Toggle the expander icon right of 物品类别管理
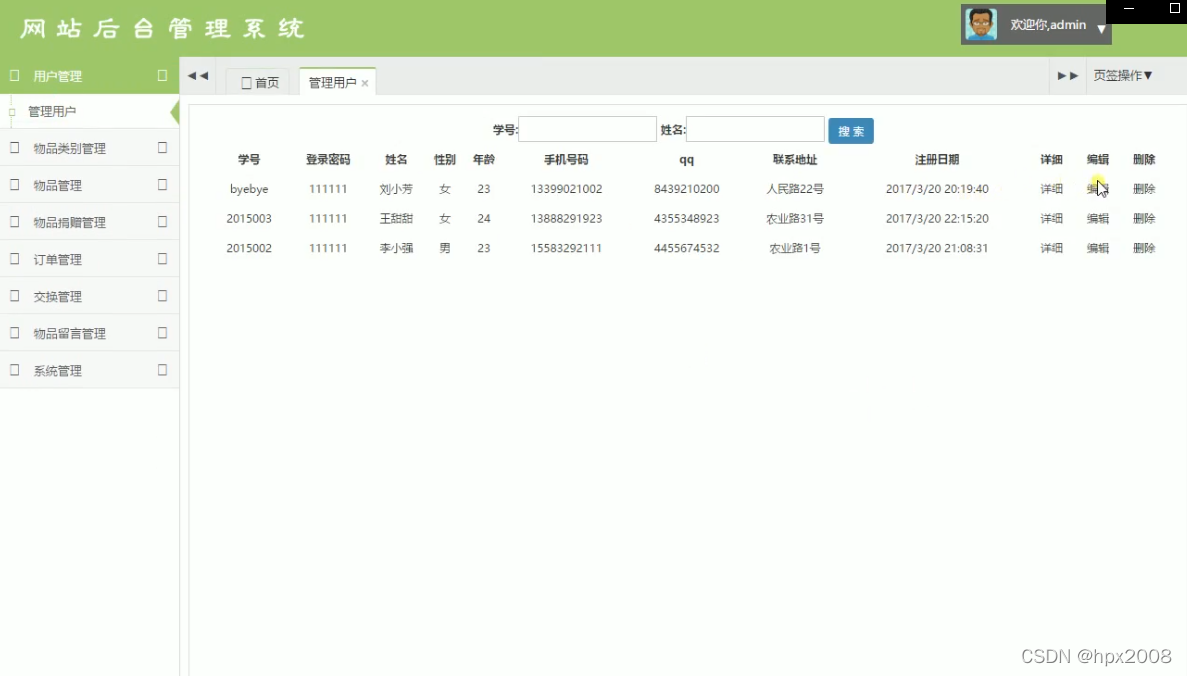Screen dimensions: 1187x676 point(162,148)
